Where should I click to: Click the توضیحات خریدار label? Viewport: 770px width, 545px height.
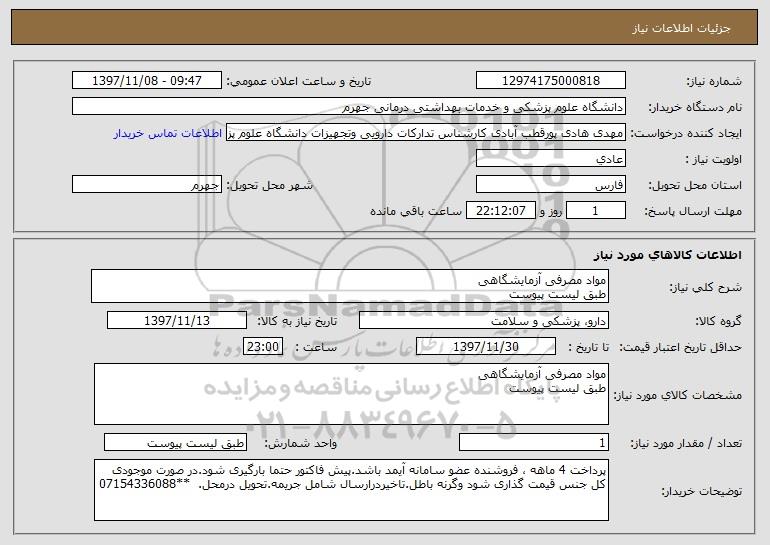[x=701, y=491]
